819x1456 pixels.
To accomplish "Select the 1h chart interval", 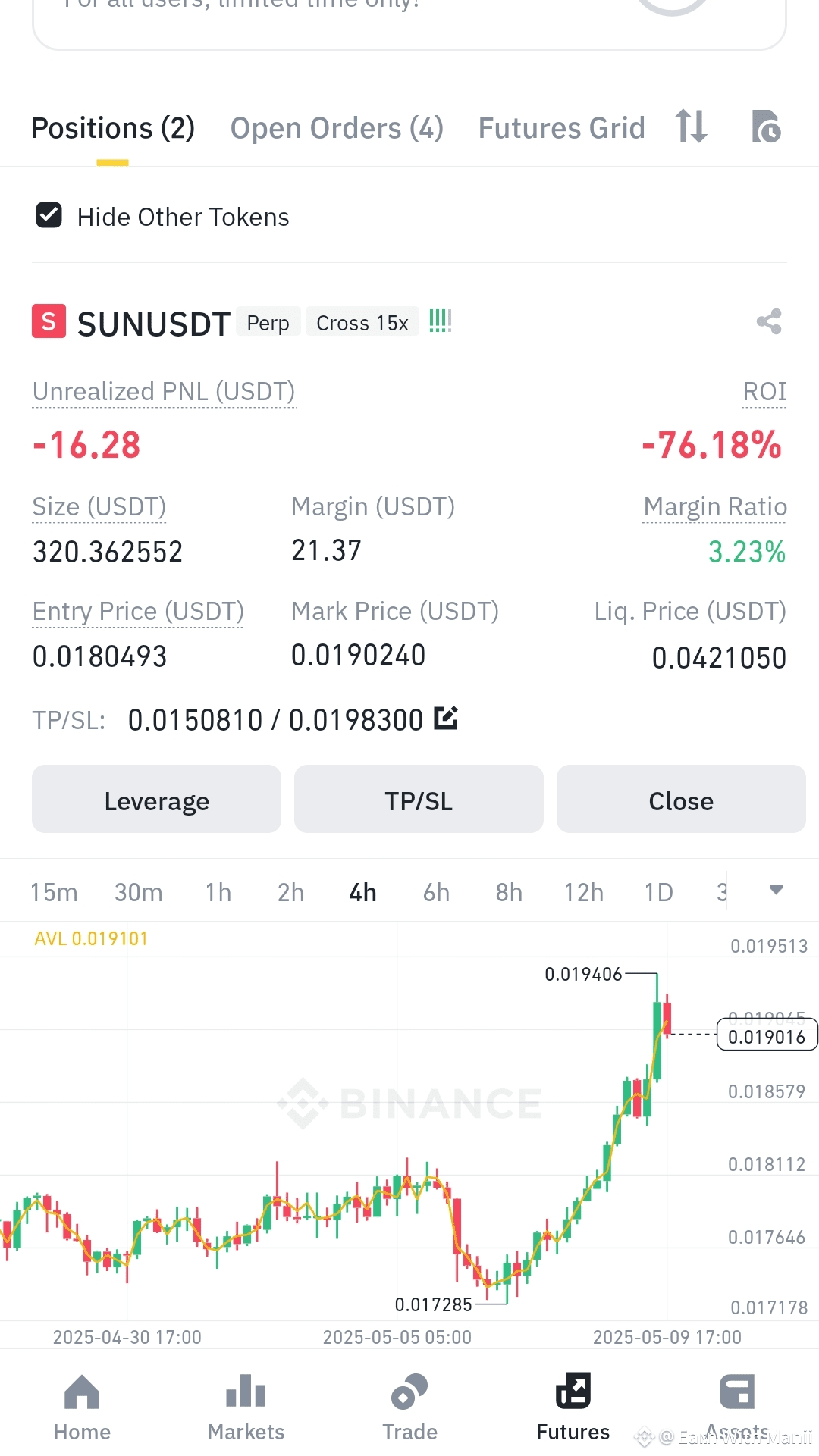I will [x=218, y=892].
